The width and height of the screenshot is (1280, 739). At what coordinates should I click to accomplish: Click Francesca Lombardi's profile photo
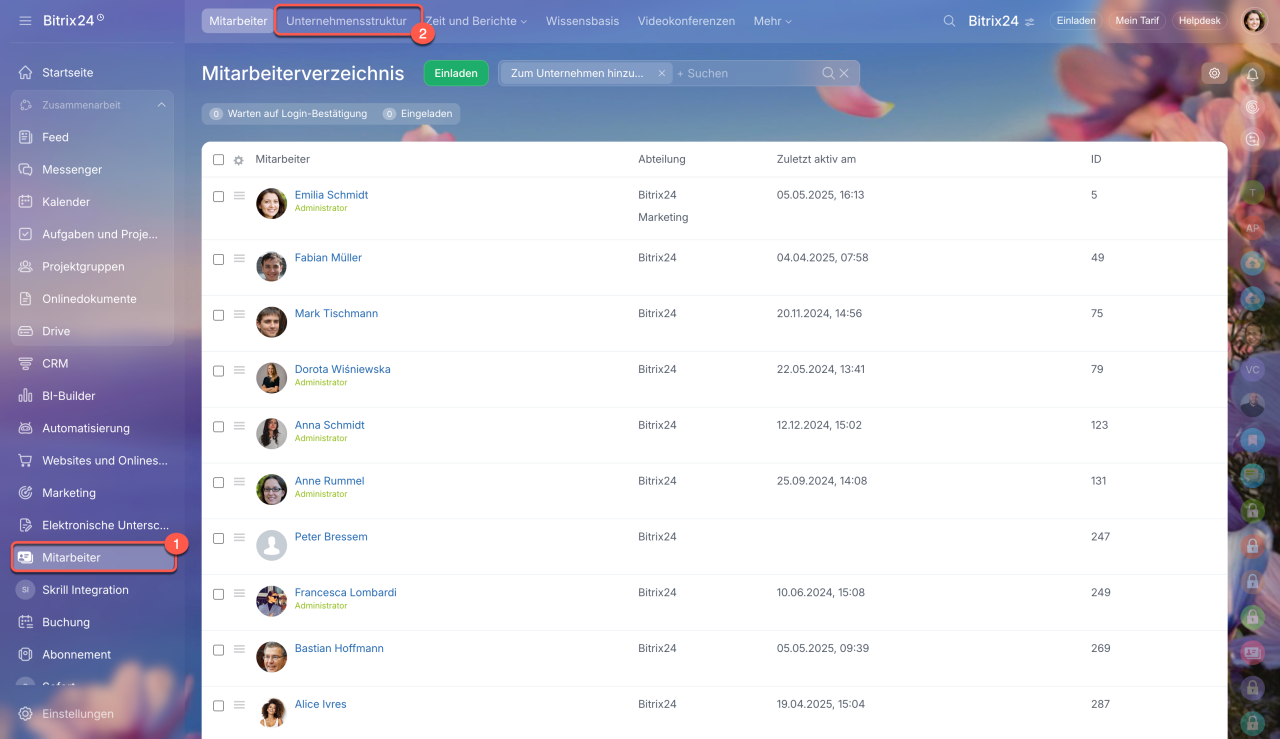coord(272,601)
